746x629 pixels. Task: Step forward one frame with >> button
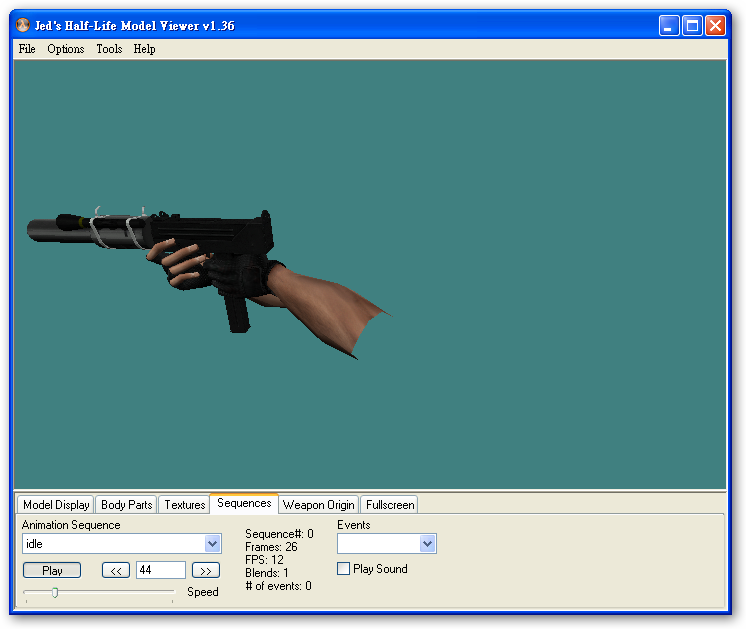tap(206, 570)
